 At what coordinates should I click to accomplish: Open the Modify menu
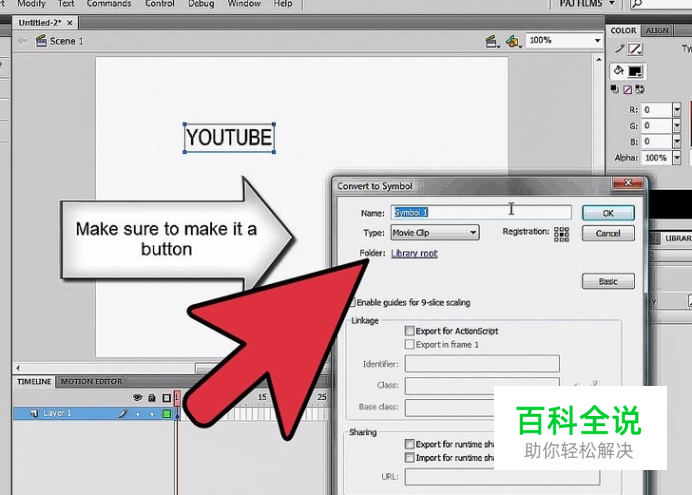[31, 4]
